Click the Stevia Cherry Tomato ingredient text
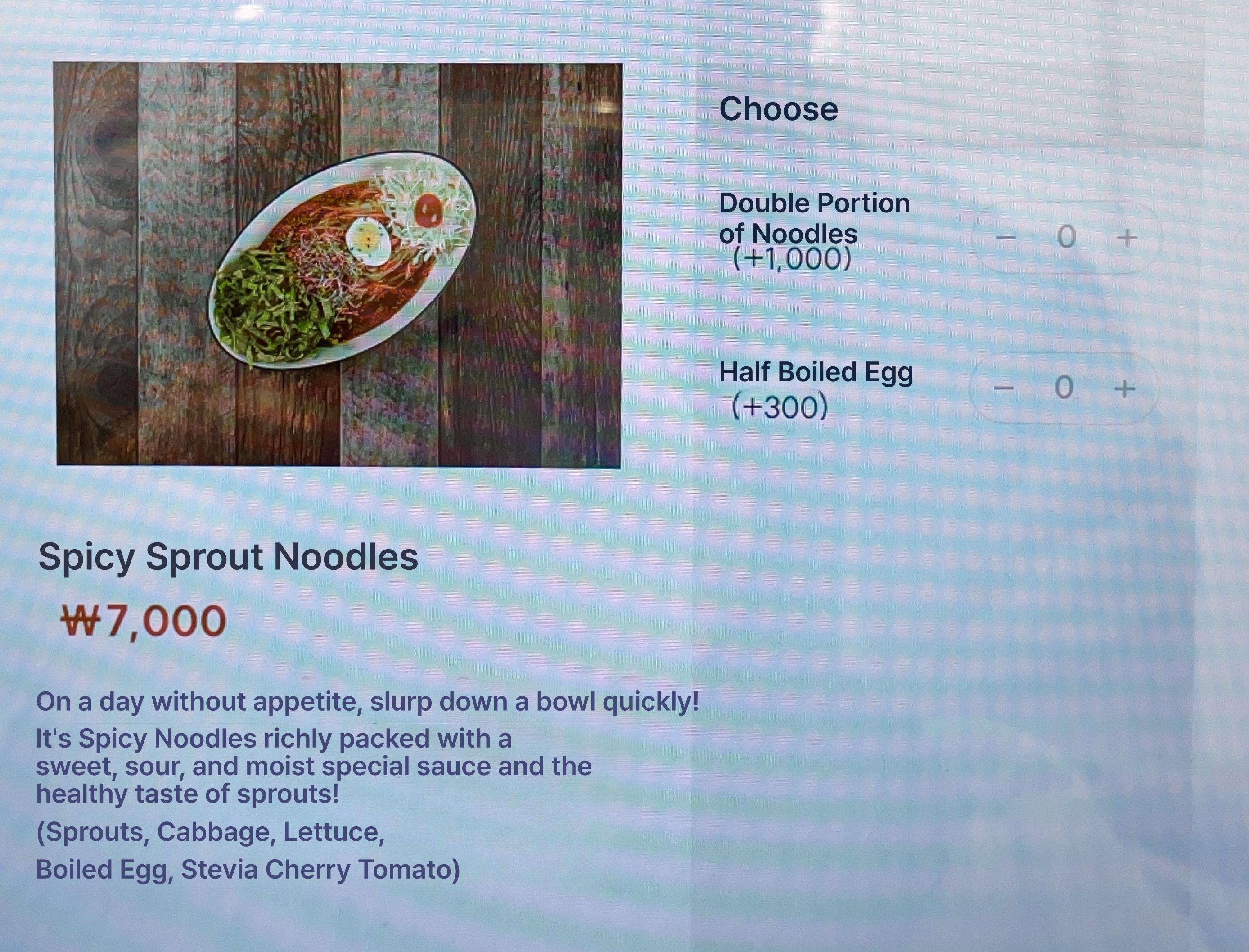 click(321, 870)
